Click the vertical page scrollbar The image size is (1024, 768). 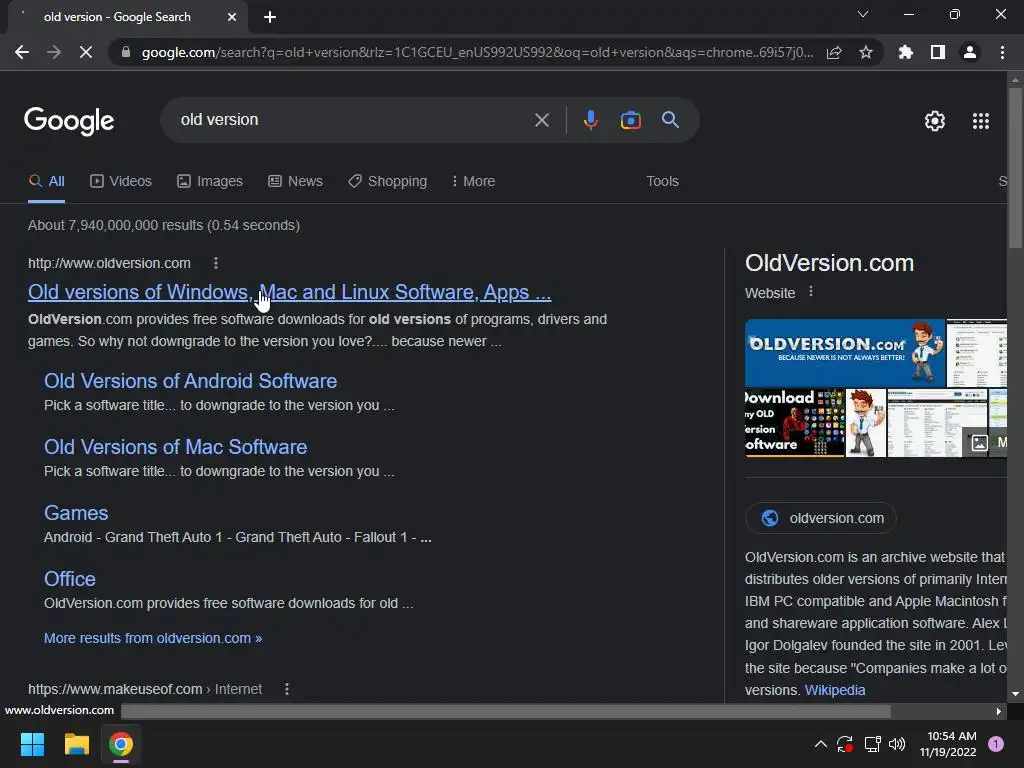[1015, 170]
